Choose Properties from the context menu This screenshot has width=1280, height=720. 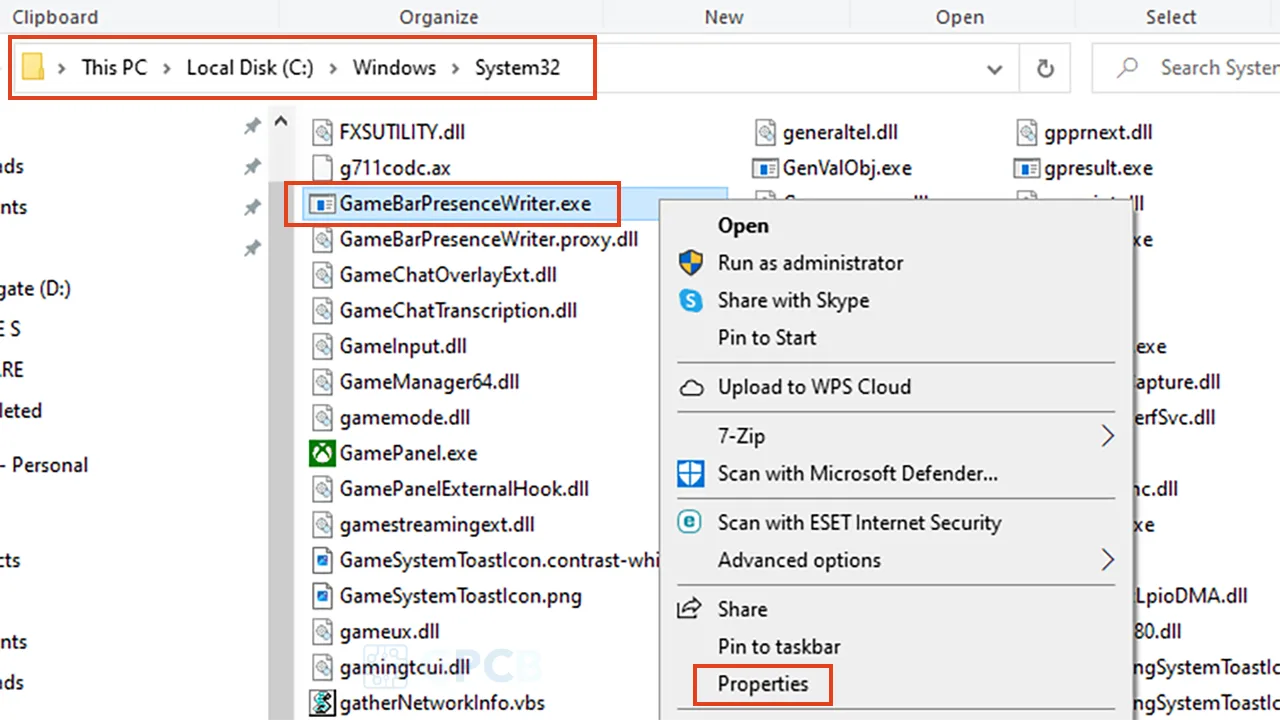pos(763,684)
